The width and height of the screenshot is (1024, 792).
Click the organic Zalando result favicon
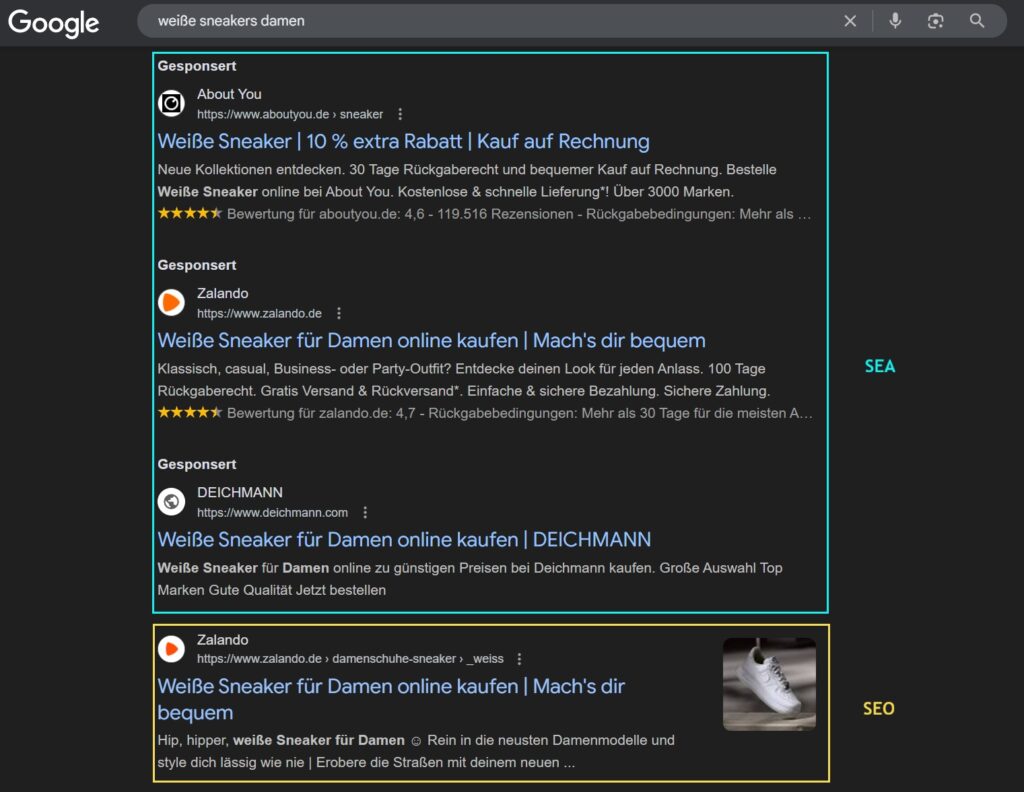pos(172,648)
